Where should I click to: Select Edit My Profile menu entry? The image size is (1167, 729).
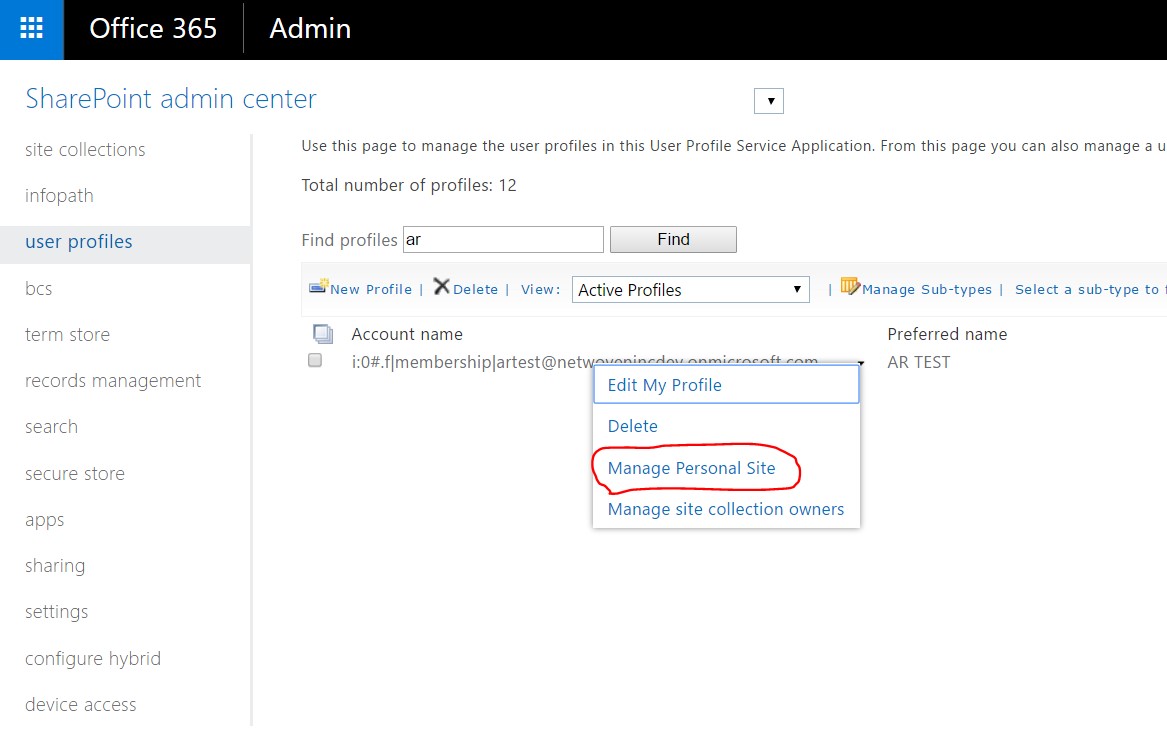click(665, 385)
